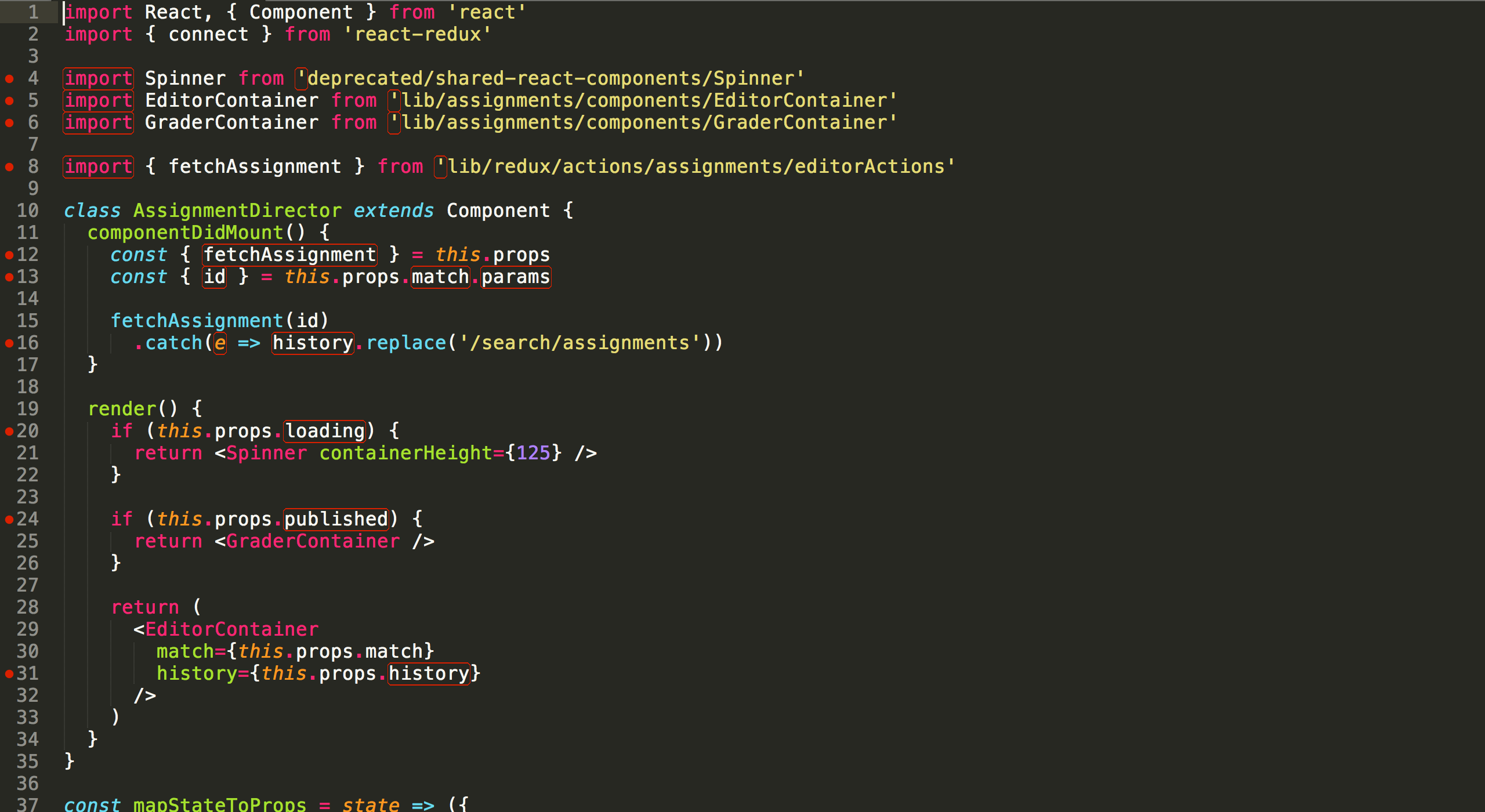Screen dimensions: 1485x812
Task: Click the red gutter dot on line 31
Action: click(9, 674)
